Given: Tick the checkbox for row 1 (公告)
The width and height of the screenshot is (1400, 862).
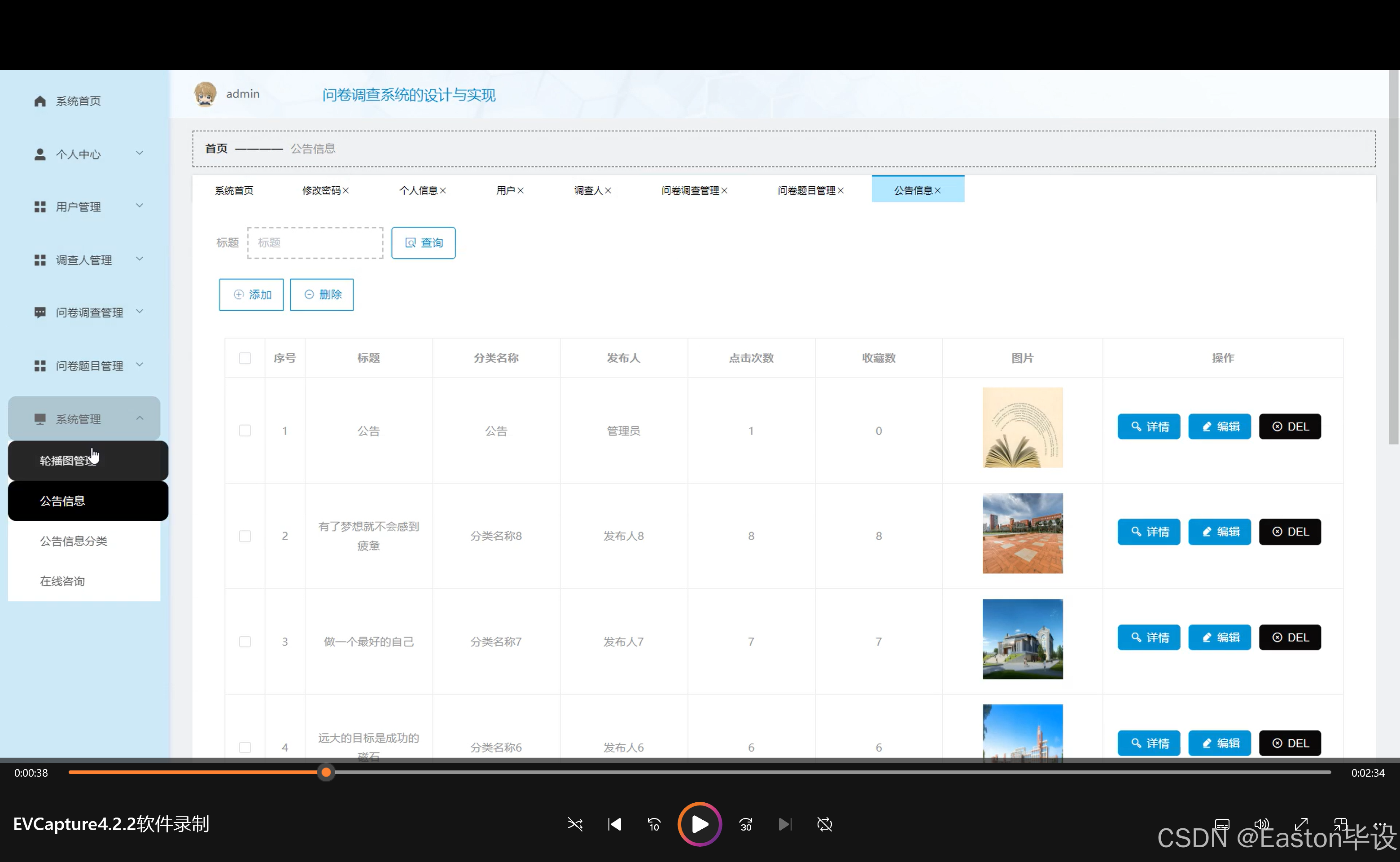Looking at the screenshot, I should point(245,431).
